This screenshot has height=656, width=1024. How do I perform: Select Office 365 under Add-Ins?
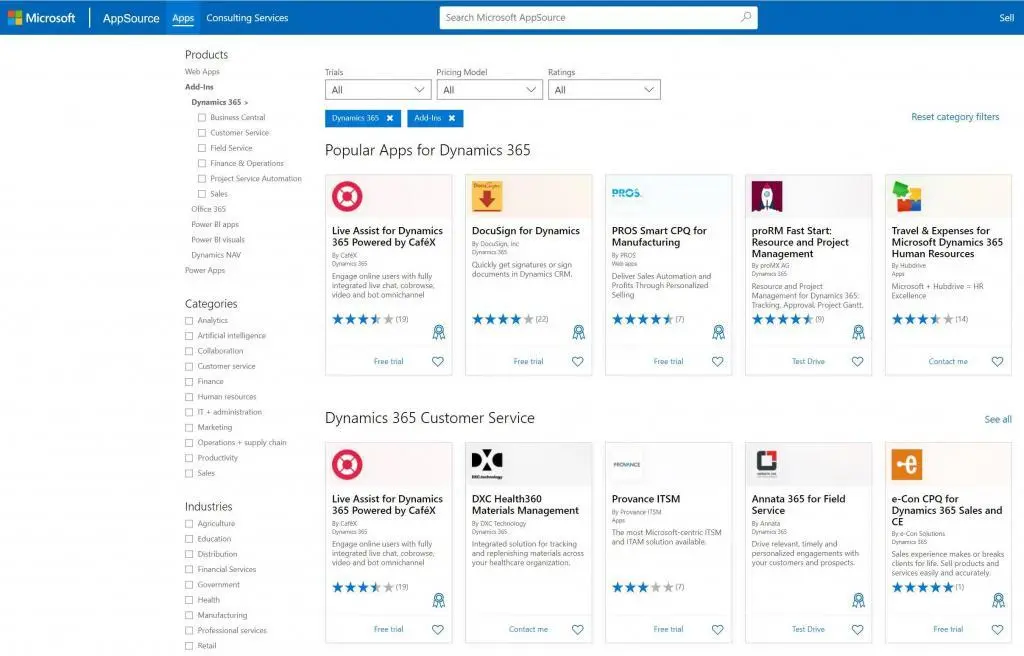coord(208,209)
